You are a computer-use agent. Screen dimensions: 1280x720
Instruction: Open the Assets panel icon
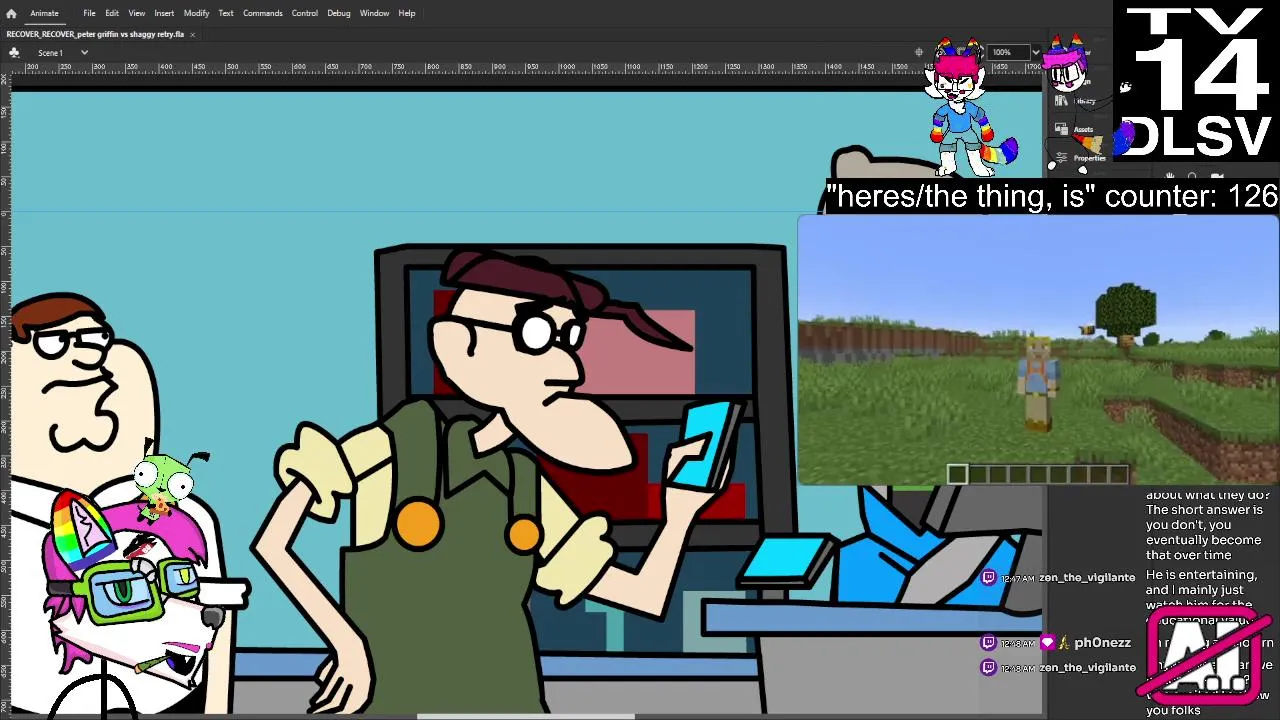[1062, 130]
